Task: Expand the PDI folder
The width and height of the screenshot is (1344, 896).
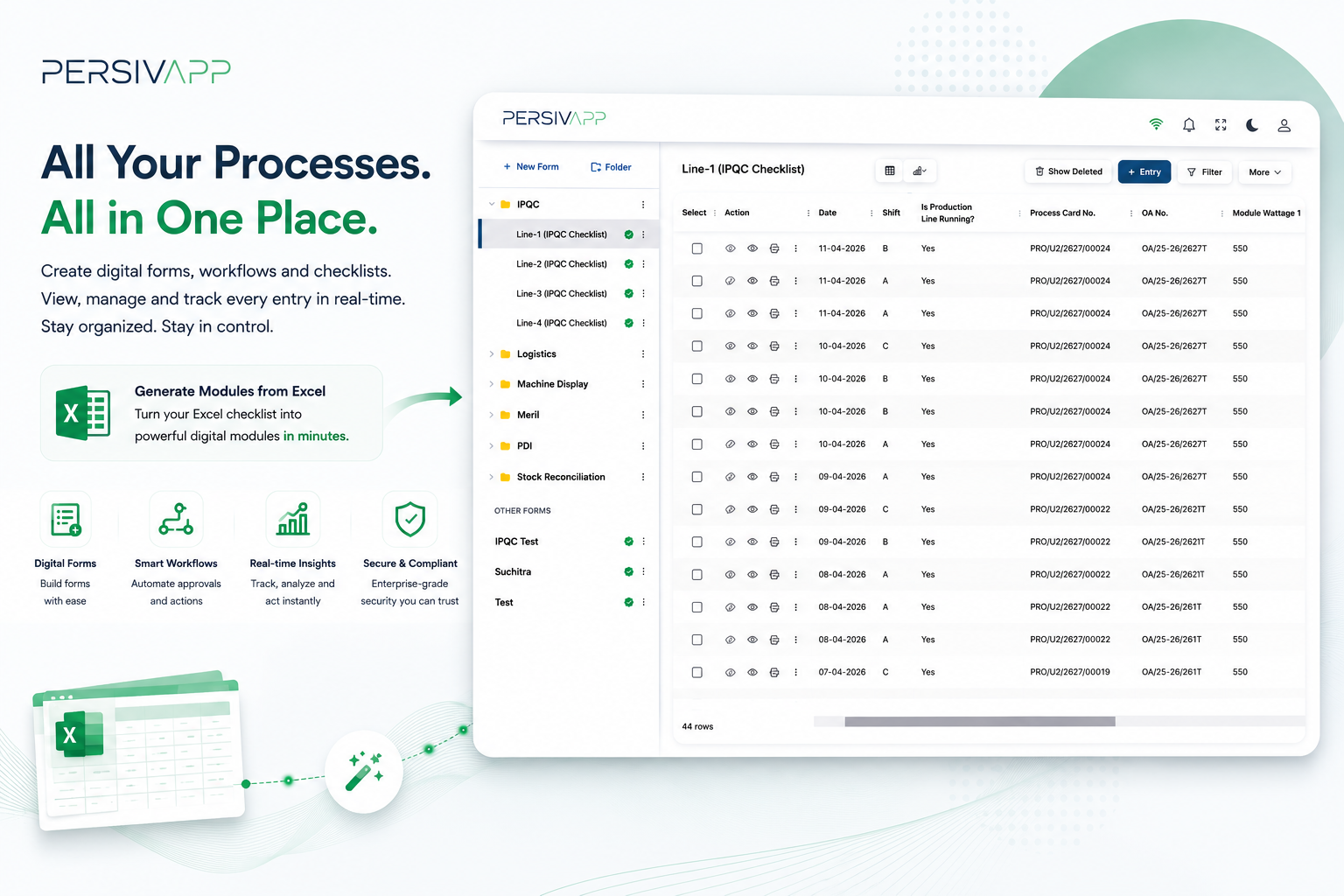Action: (492, 446)
